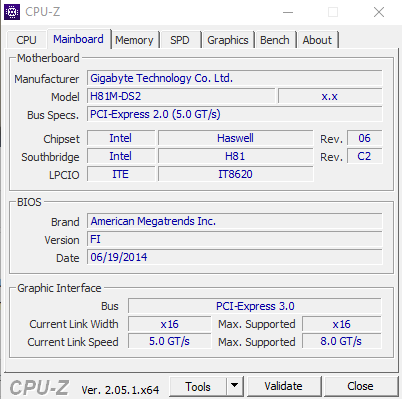Click the Southbridge H81 field

tap(235, 156)
